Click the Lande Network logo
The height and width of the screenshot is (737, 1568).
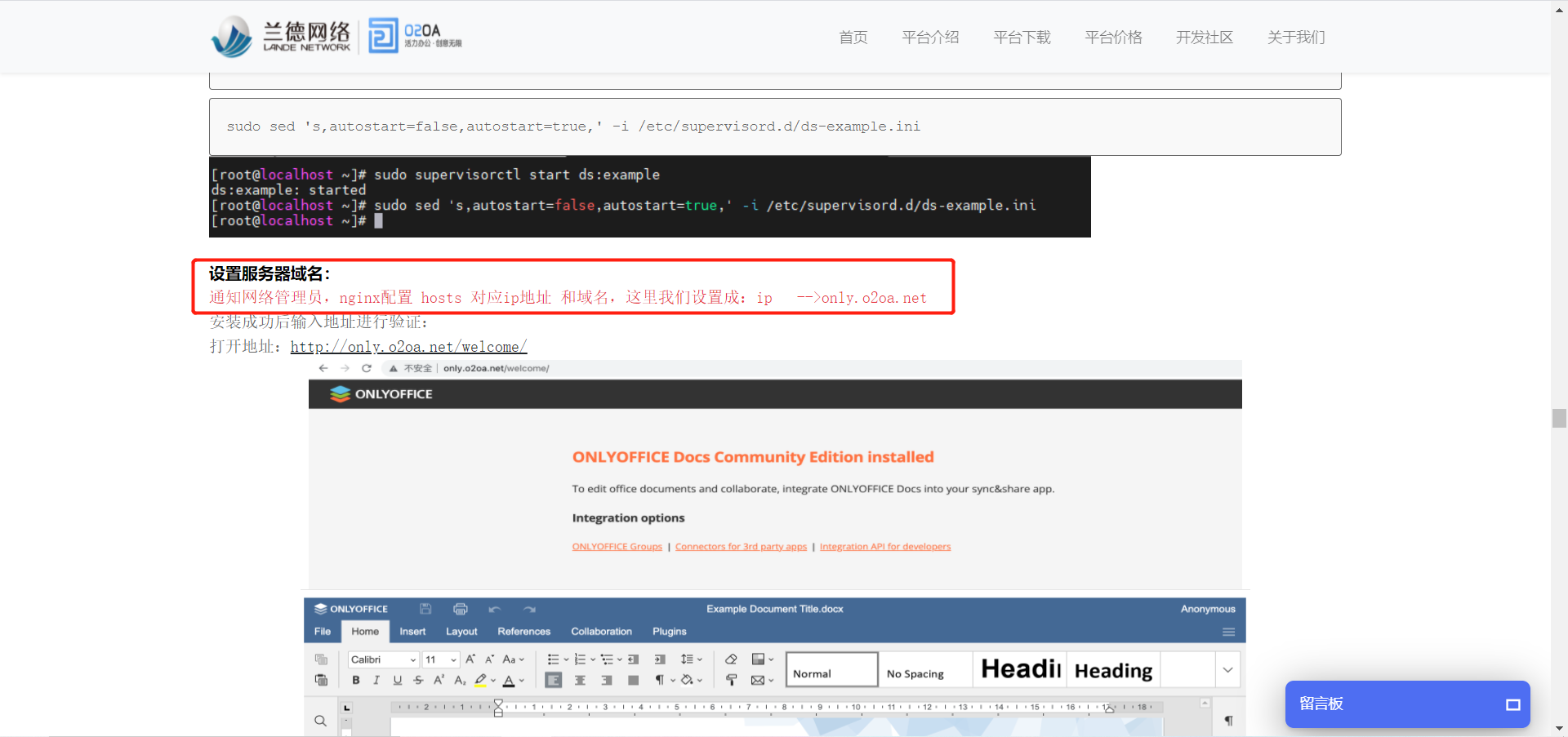281,37
